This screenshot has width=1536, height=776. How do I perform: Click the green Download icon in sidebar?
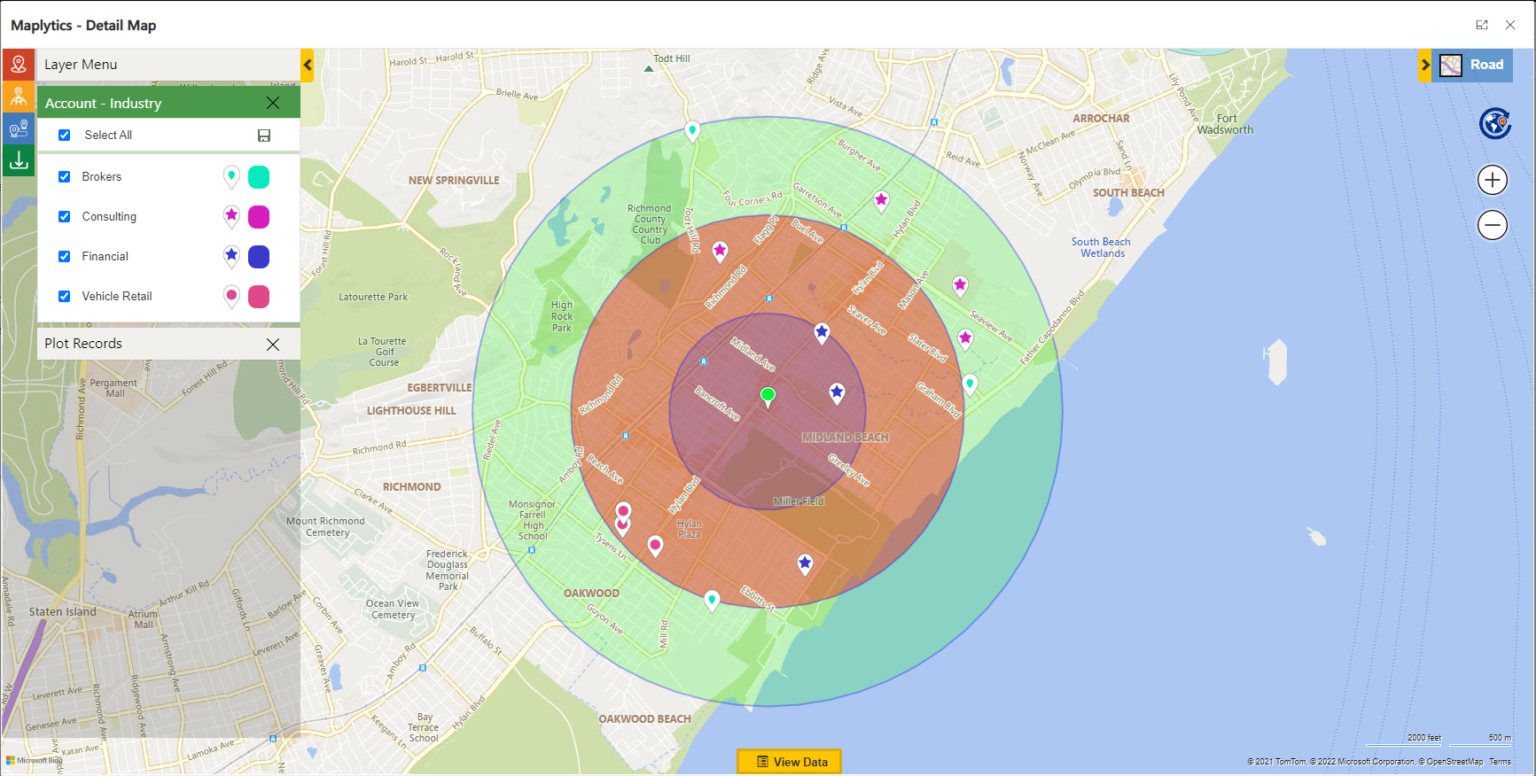pyautogui.click(x=18, y=159)
